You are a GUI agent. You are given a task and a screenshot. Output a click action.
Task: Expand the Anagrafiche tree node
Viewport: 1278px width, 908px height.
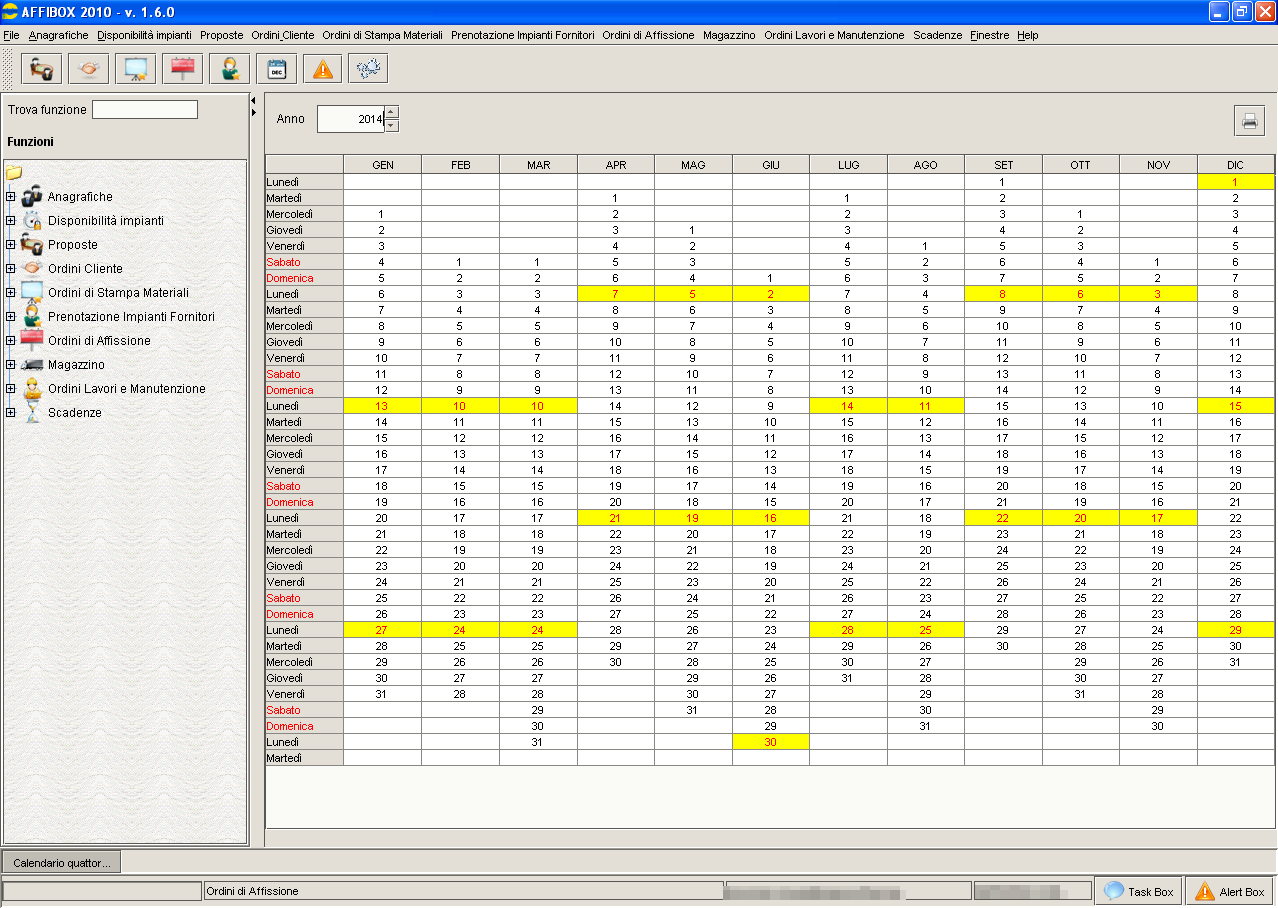[11, 197]
